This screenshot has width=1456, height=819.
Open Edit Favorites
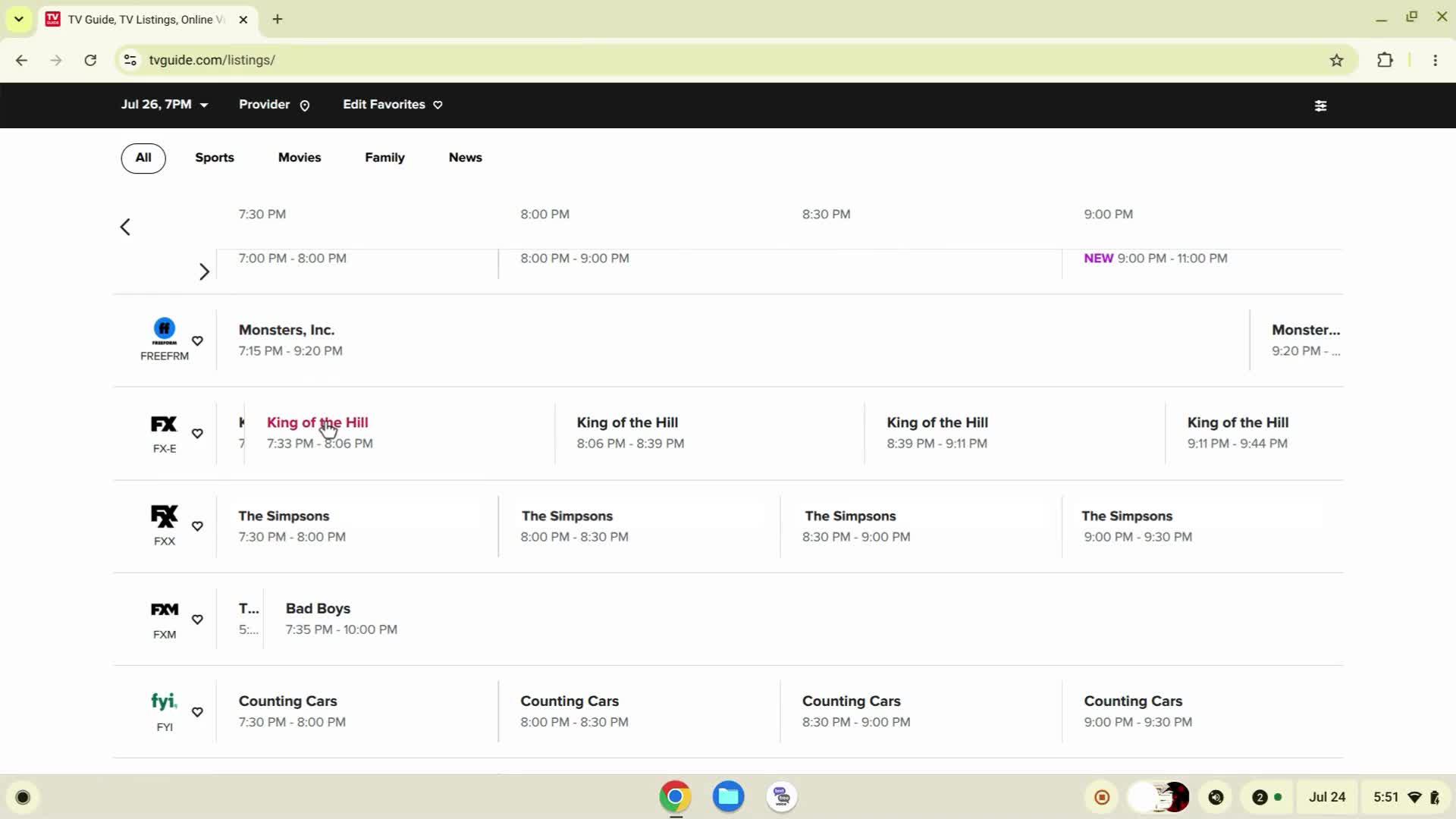(393, 105)
